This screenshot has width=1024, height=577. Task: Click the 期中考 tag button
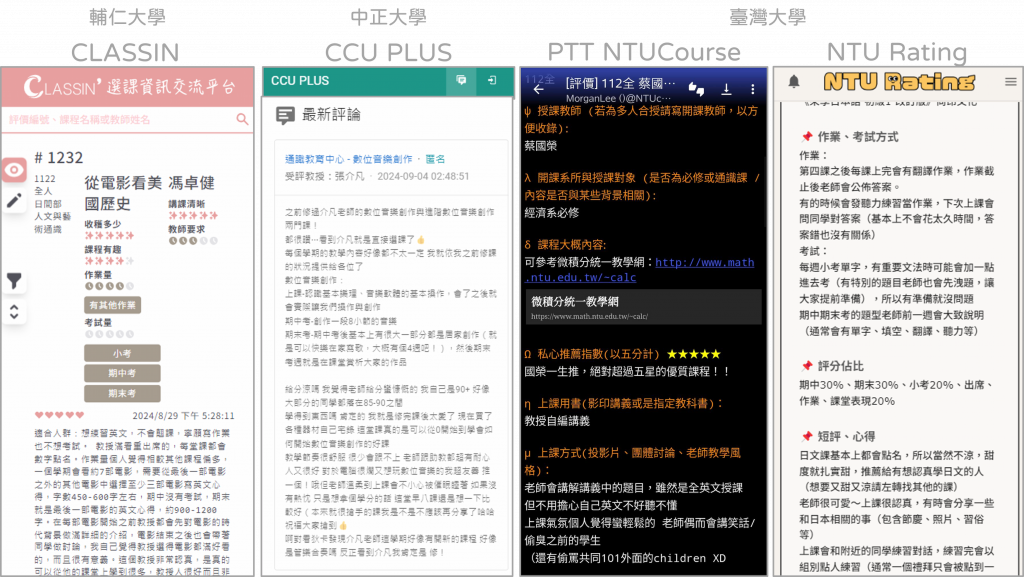pyautogui.click(x=122, y=373)
